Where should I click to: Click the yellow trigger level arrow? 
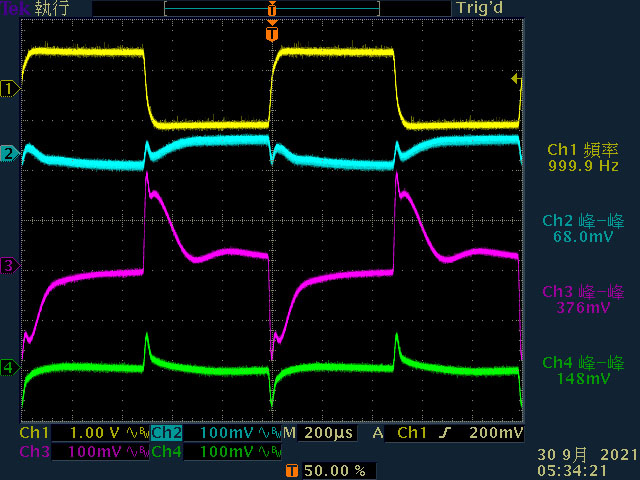(x=516, y=78)
